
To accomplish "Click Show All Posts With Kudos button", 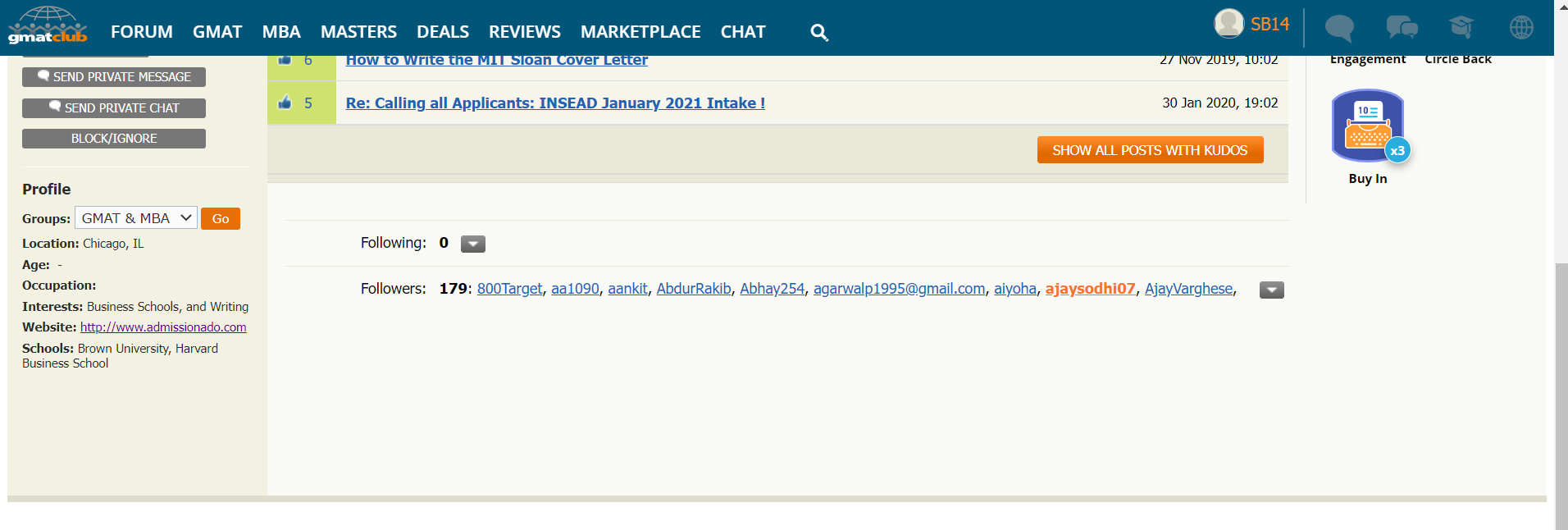I will click(x=1150, y=150).
